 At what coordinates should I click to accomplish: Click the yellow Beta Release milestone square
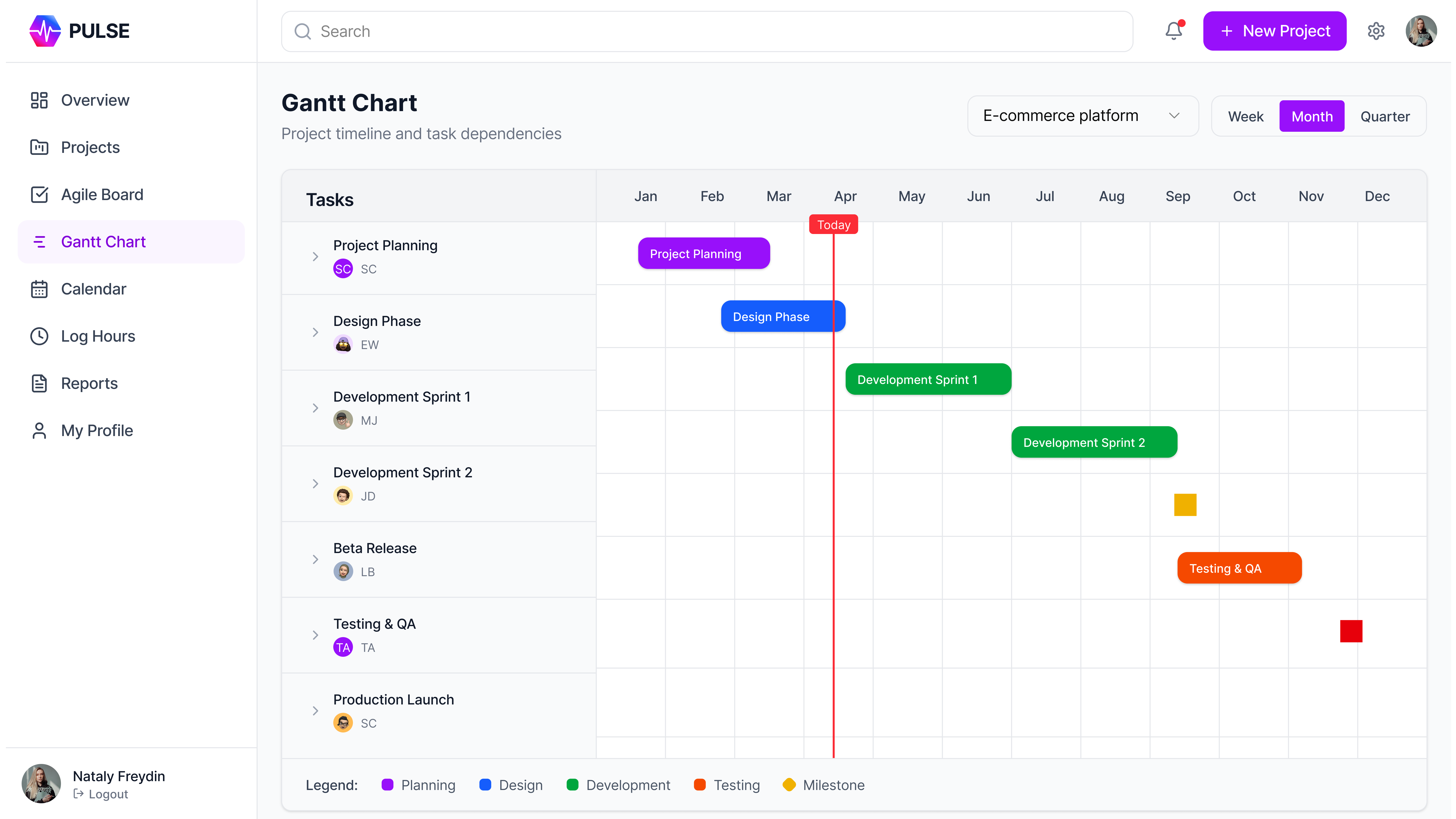click(1185, 505)
